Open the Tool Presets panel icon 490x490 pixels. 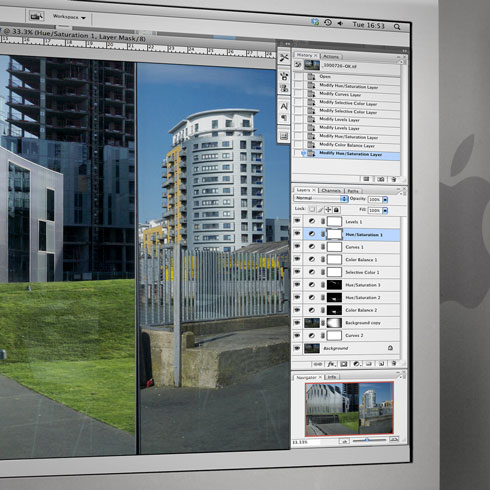pos(284,58)
